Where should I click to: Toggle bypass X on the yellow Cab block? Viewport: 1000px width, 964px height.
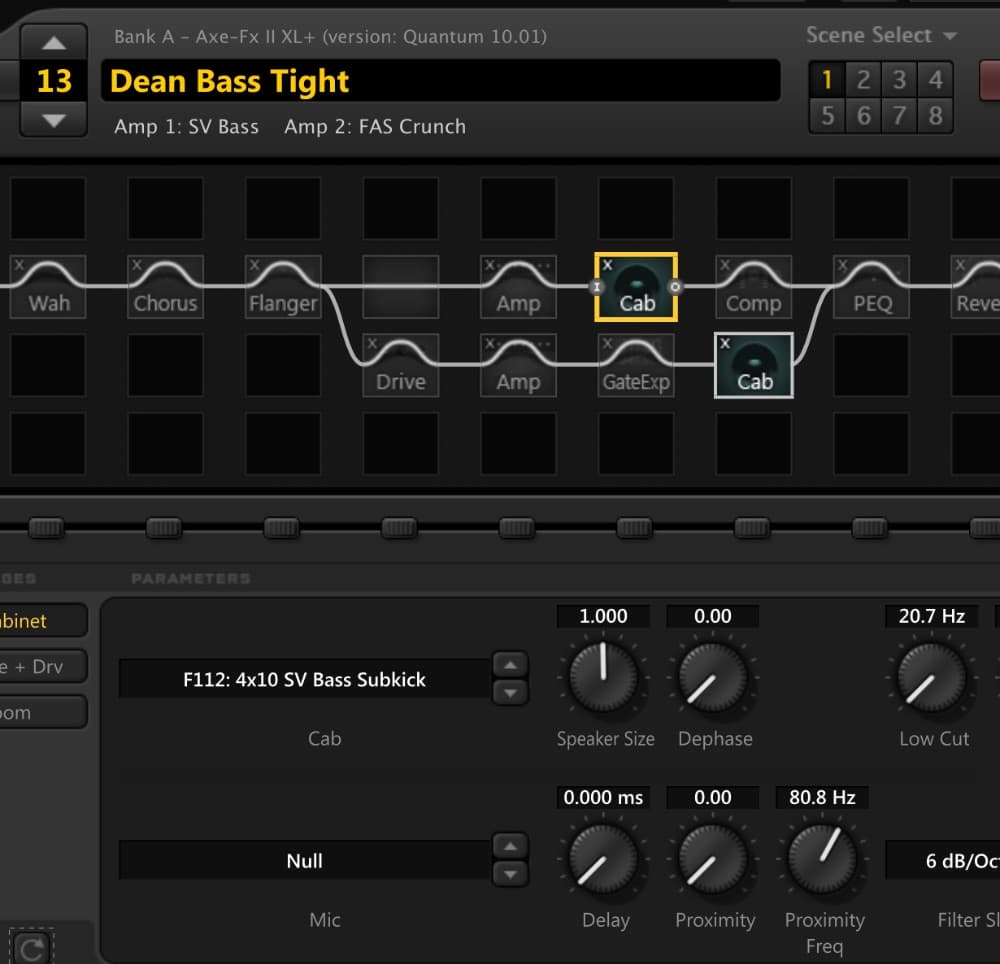click(x=607, y=265)
